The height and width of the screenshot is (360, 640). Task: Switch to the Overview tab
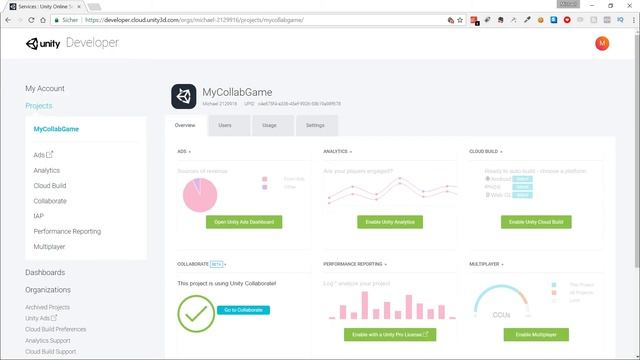click(185, 125)
